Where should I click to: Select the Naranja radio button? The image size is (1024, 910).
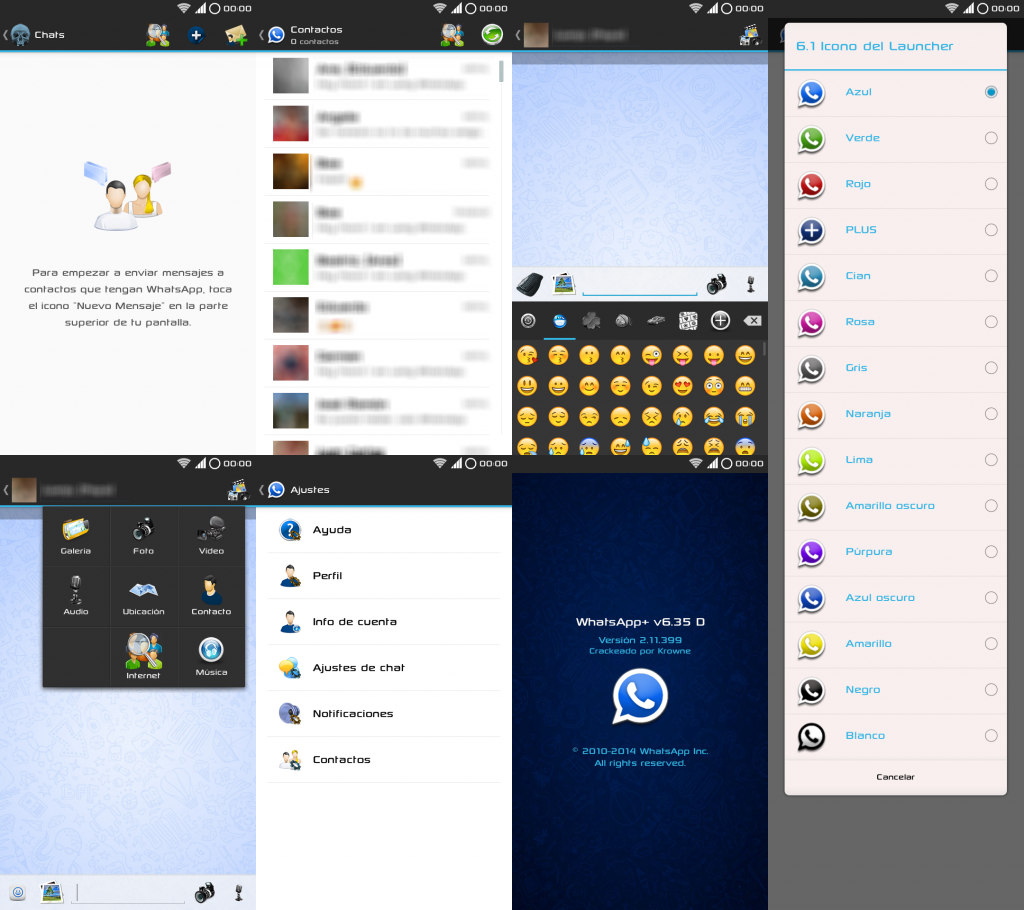(x=991, y=414)
